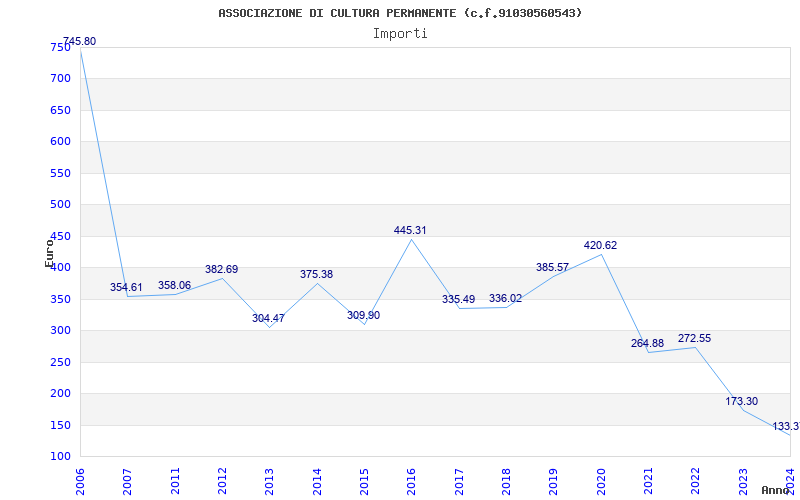This screenshot has width=800, height=500.
Task: Click the 750 y-axis tick label
Action: 60,47
